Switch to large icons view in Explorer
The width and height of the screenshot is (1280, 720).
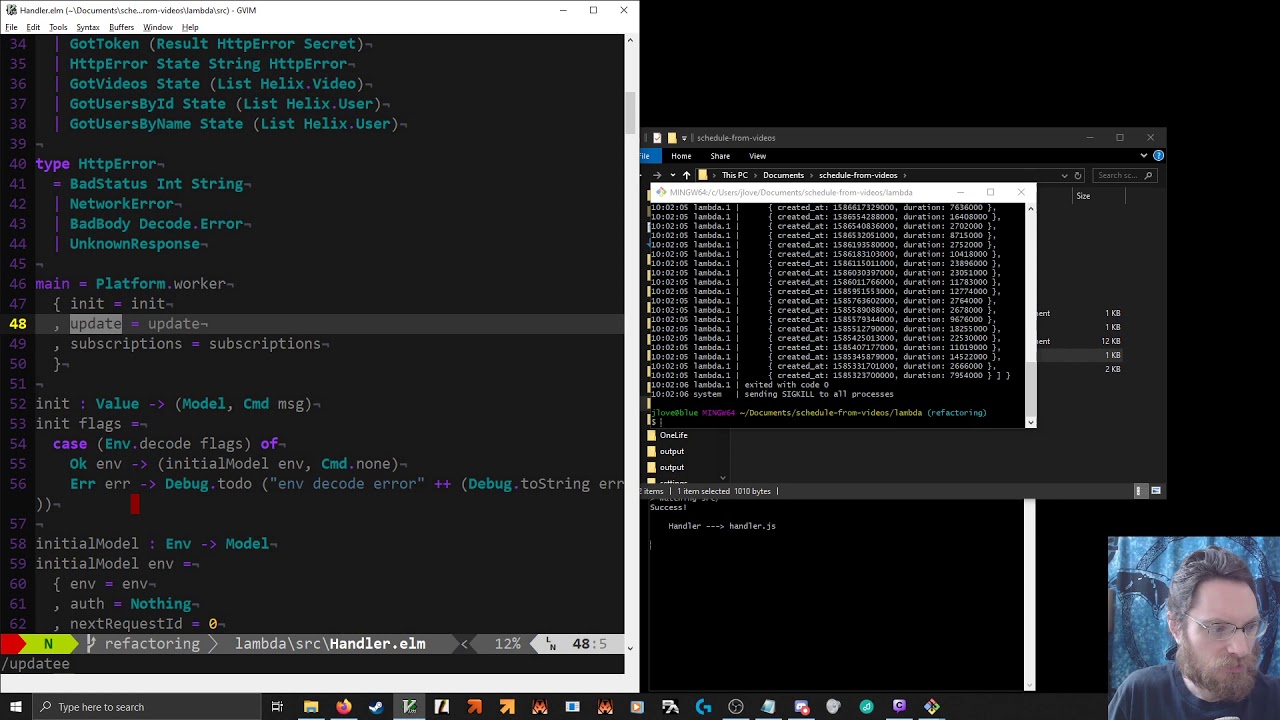(1156, 491)
